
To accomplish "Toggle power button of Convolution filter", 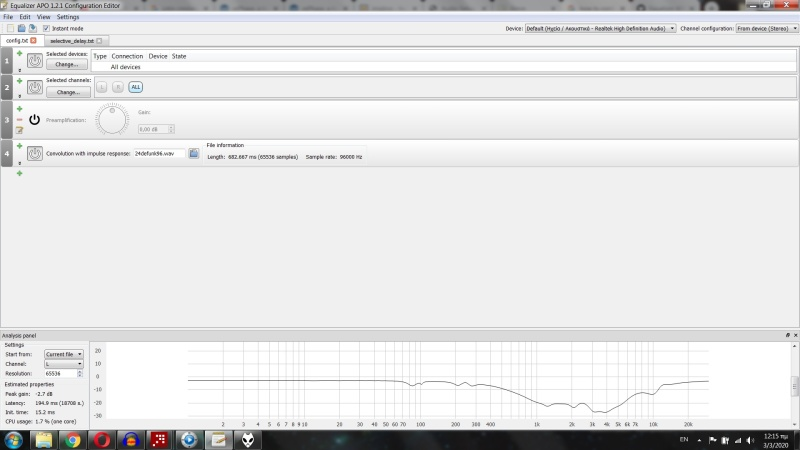I will pyautogui.click(x=34, y=153).
